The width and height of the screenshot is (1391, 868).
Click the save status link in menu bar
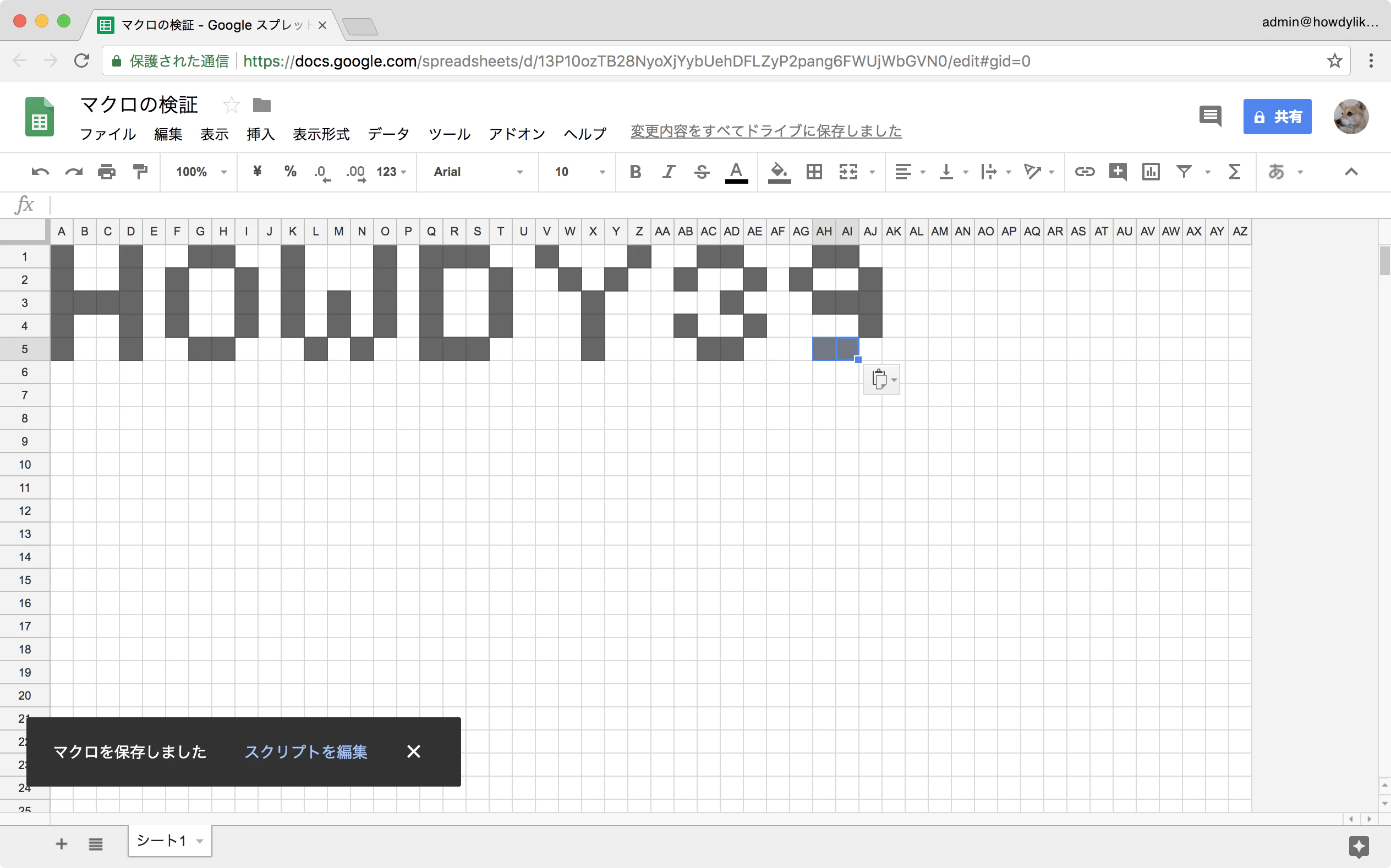[x=766, y=131]
